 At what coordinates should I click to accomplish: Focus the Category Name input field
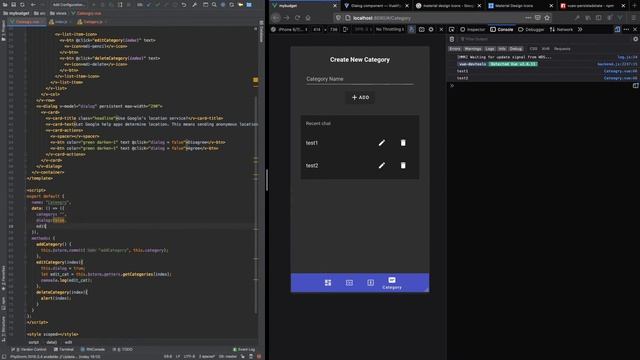click(360, 79)
